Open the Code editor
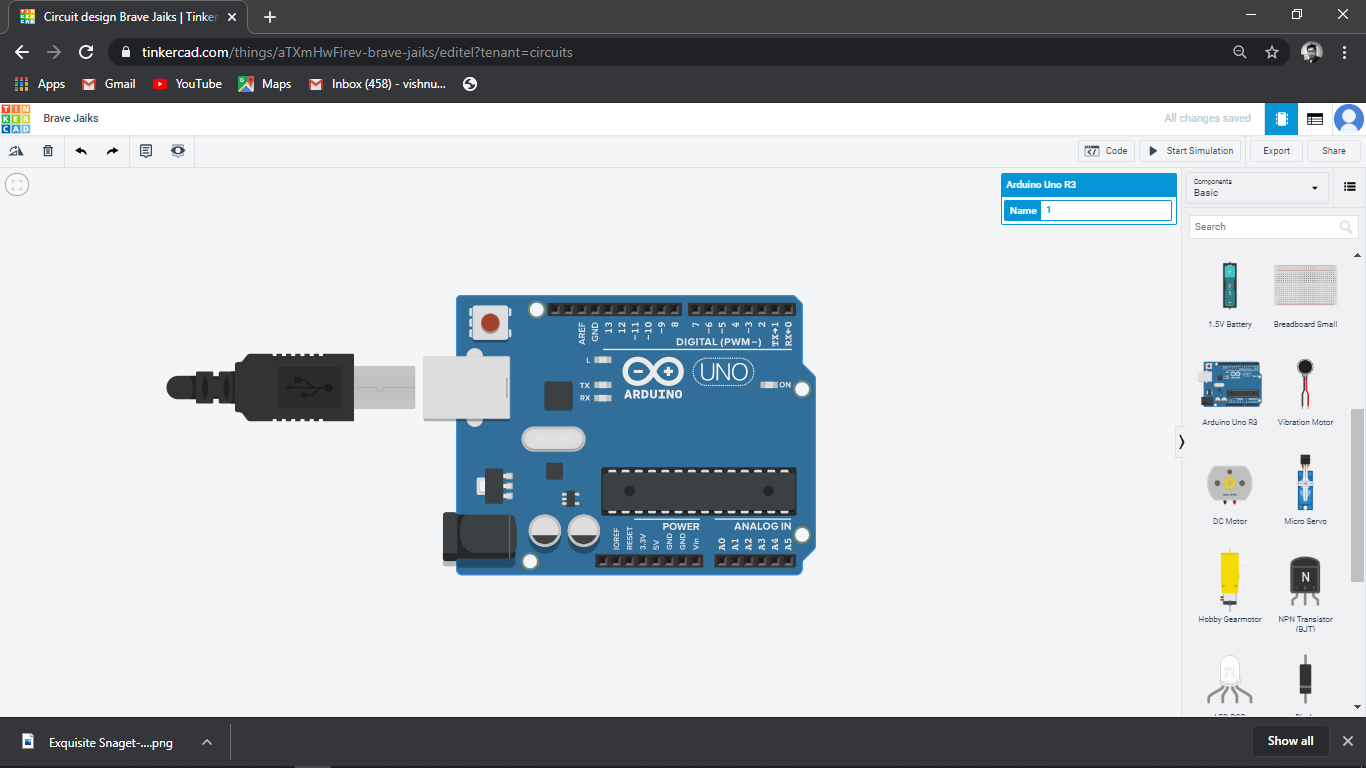 tap(1106, 150)
